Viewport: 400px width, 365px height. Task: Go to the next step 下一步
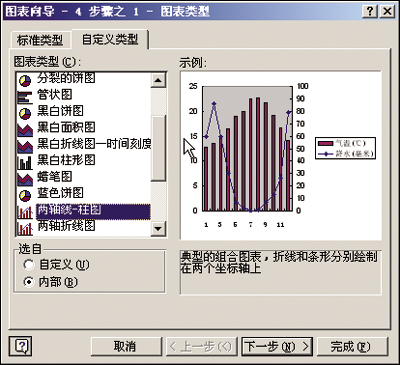277,346
